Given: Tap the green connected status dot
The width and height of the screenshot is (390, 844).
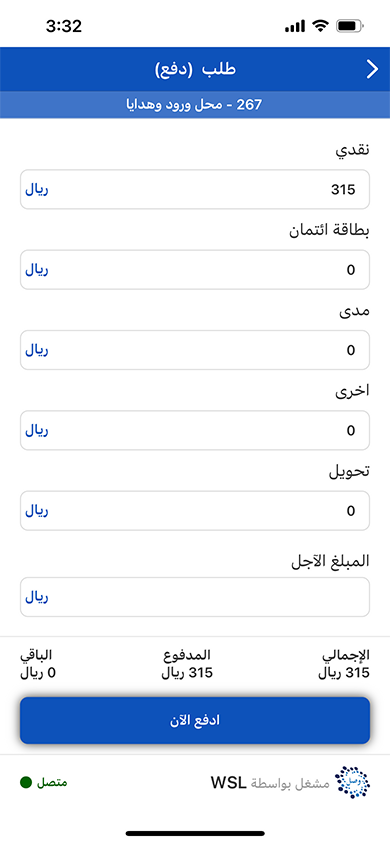Looking at the screenshot, I should tap(26, 782).
